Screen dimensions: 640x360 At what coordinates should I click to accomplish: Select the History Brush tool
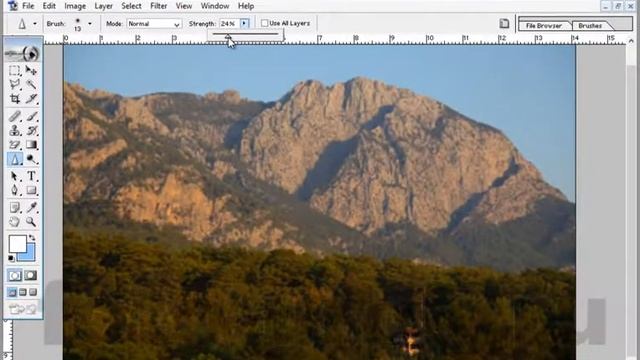click(31, 131)
